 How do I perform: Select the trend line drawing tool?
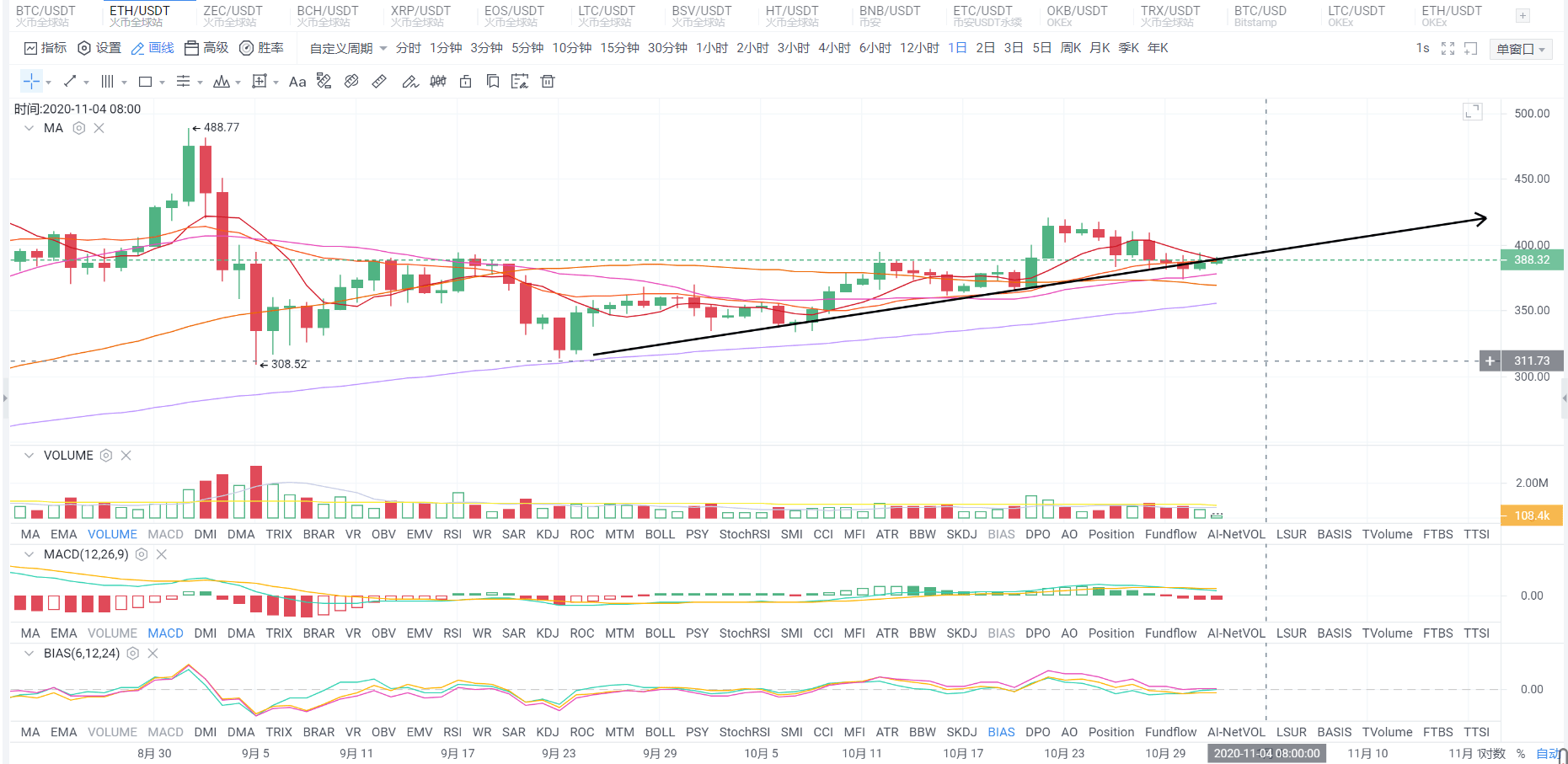point(70,82)
